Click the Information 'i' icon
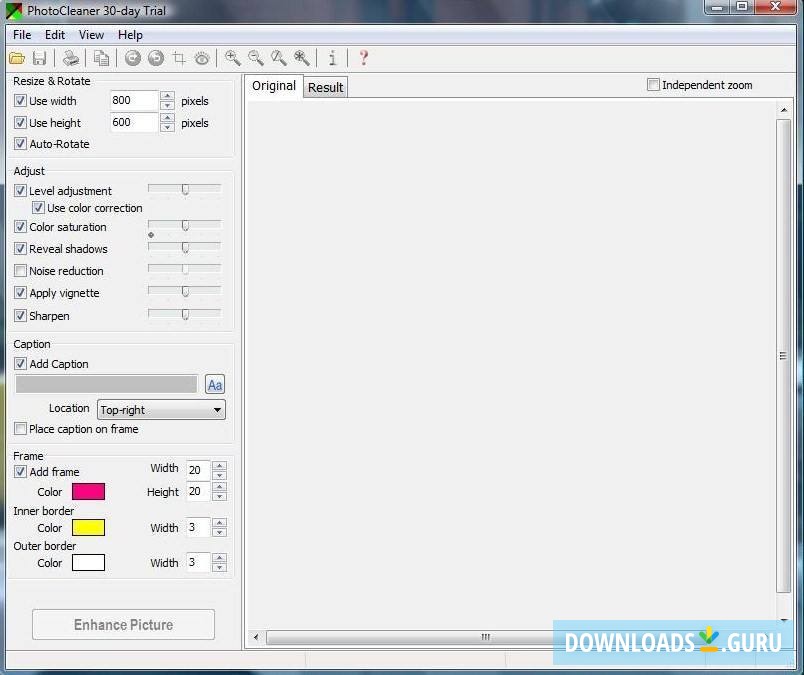The width and height of the screenshot is (804, 675). click(x=332, y=58)
